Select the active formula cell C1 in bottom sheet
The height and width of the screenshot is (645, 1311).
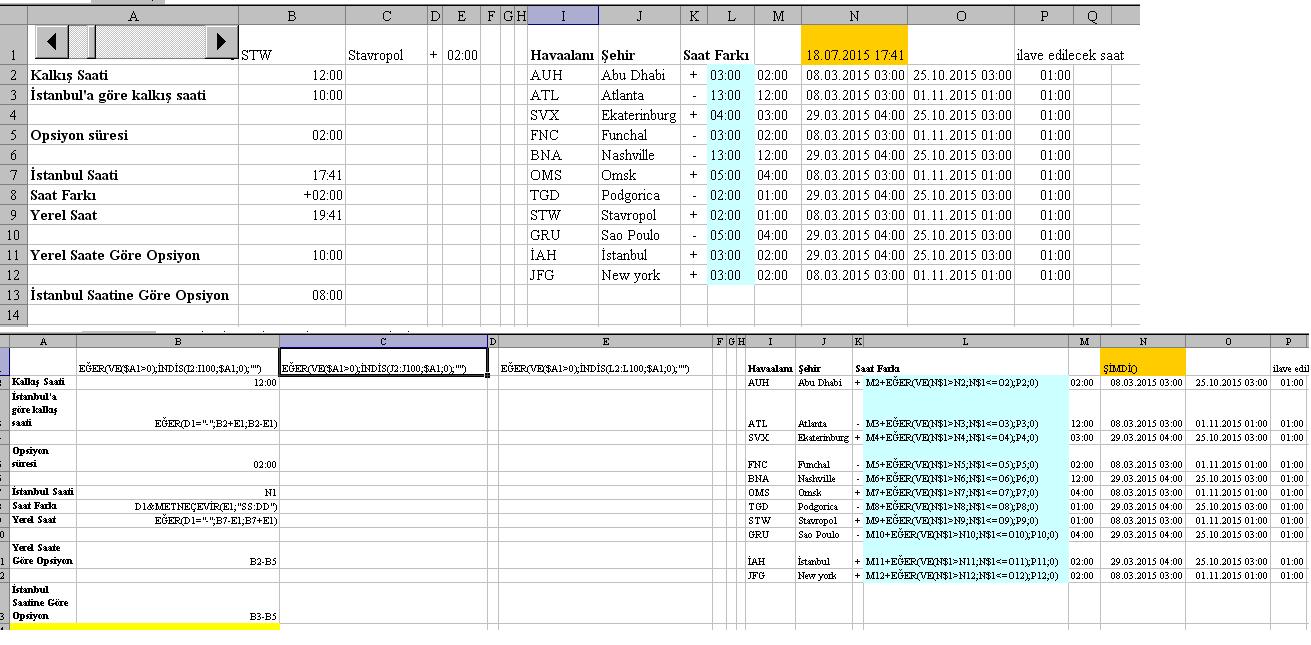click(383, 362)
